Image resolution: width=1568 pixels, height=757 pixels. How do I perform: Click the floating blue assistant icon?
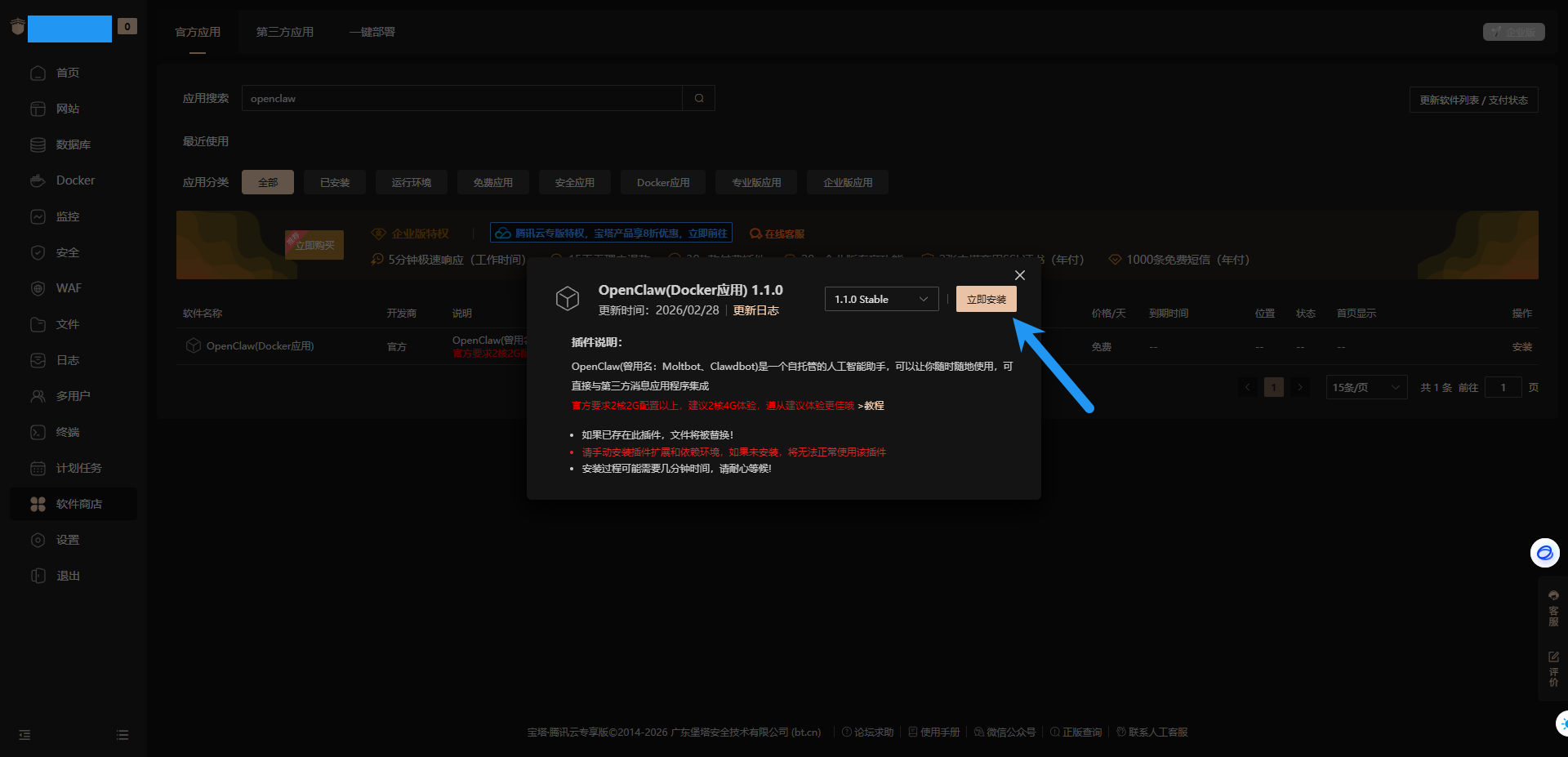(1544, 553)
